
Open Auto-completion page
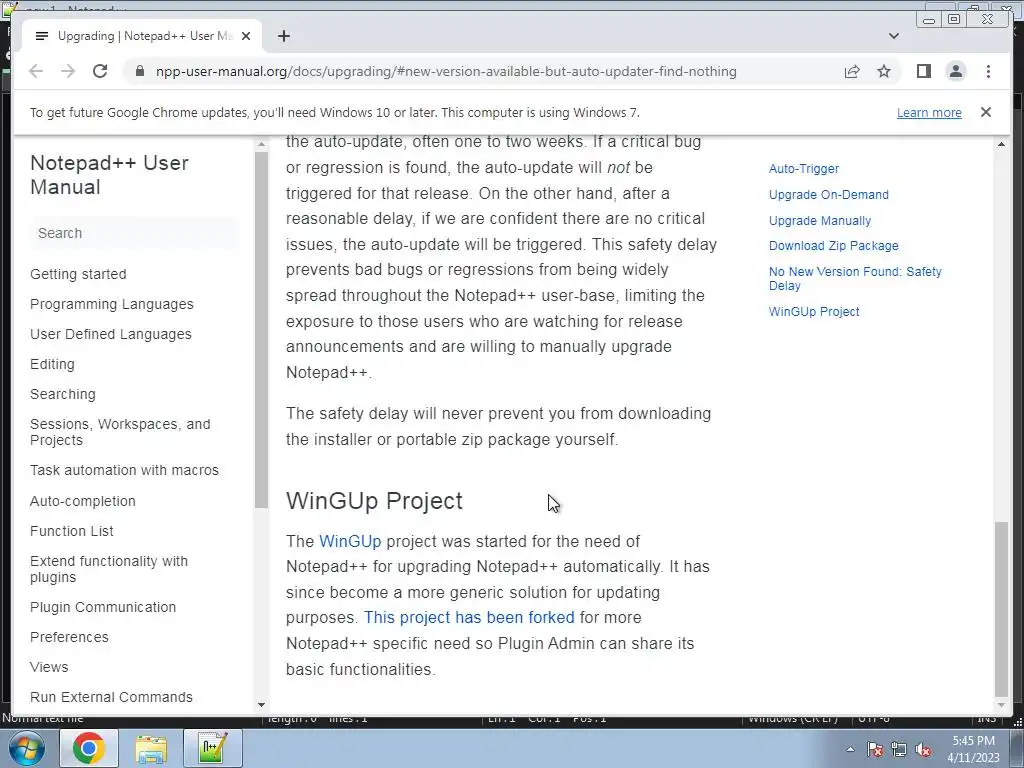[x=83, y=501]
